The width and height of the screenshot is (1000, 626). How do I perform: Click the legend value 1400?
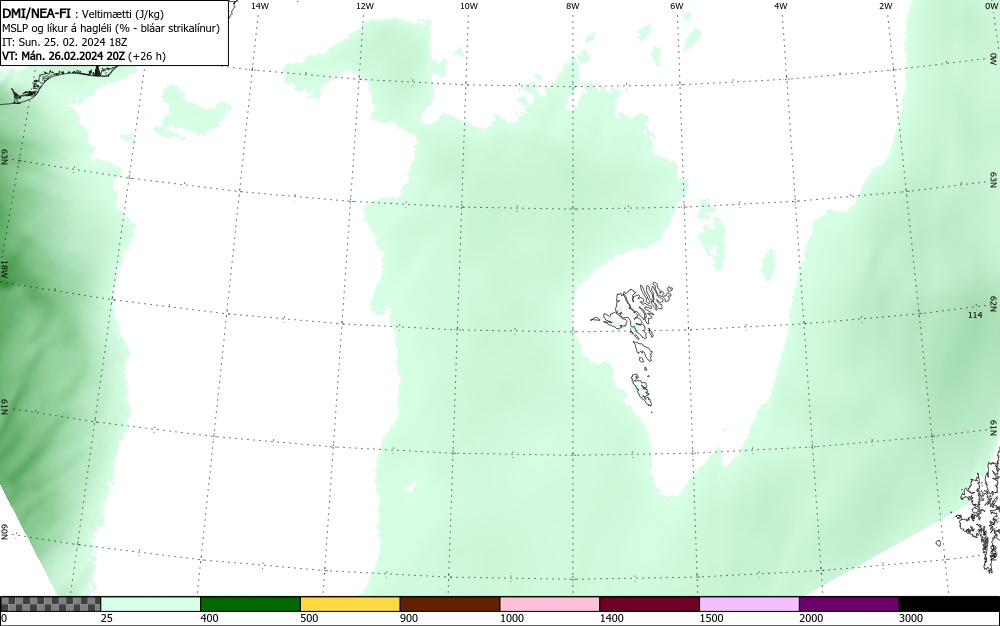point(611,618)
